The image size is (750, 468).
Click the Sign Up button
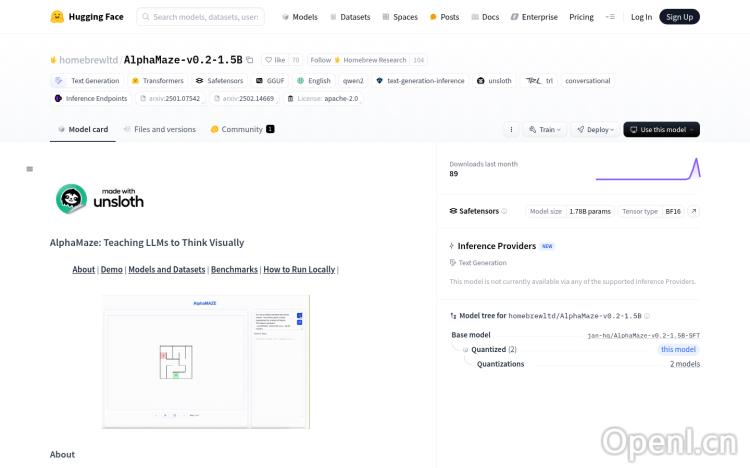tap(680, 17)
